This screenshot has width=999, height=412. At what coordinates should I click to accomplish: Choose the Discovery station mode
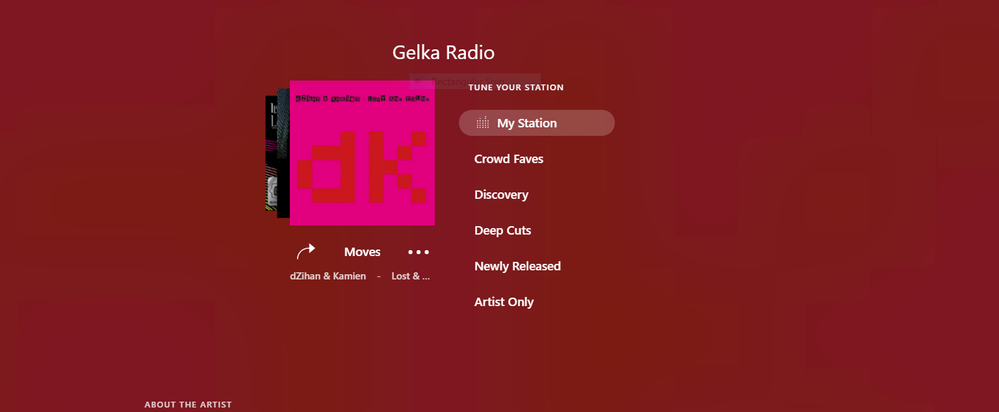click(501, 194)
